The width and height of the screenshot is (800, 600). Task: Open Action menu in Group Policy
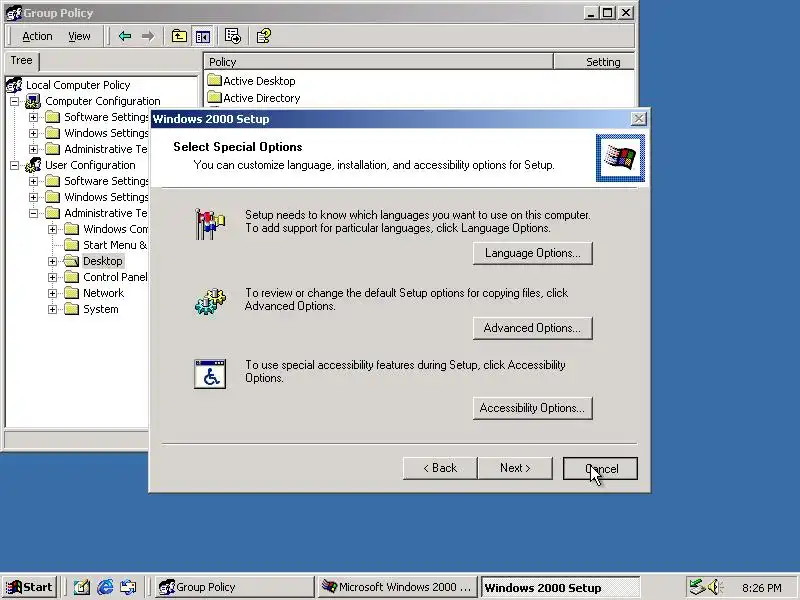tap(37, 36)
